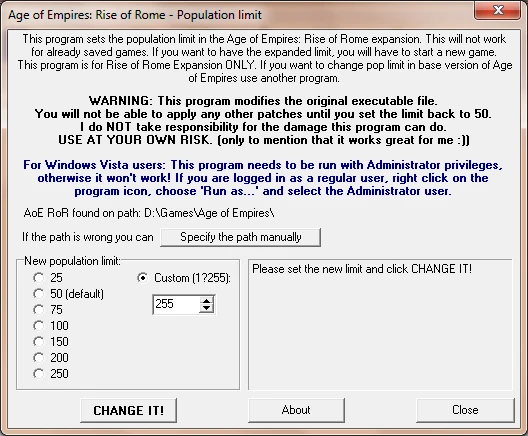Close the window with the title bar X
The width and height of the screenshot is (528, 436).
[x=498, y=10]
